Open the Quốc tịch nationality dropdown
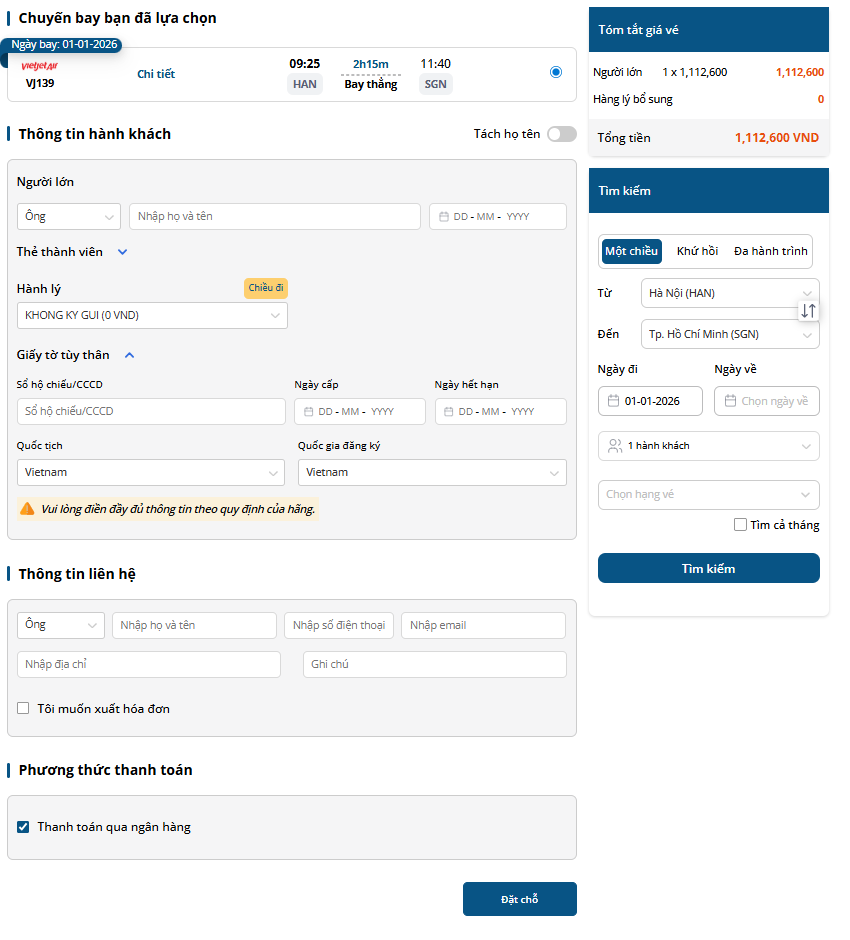 coord(151,472)
